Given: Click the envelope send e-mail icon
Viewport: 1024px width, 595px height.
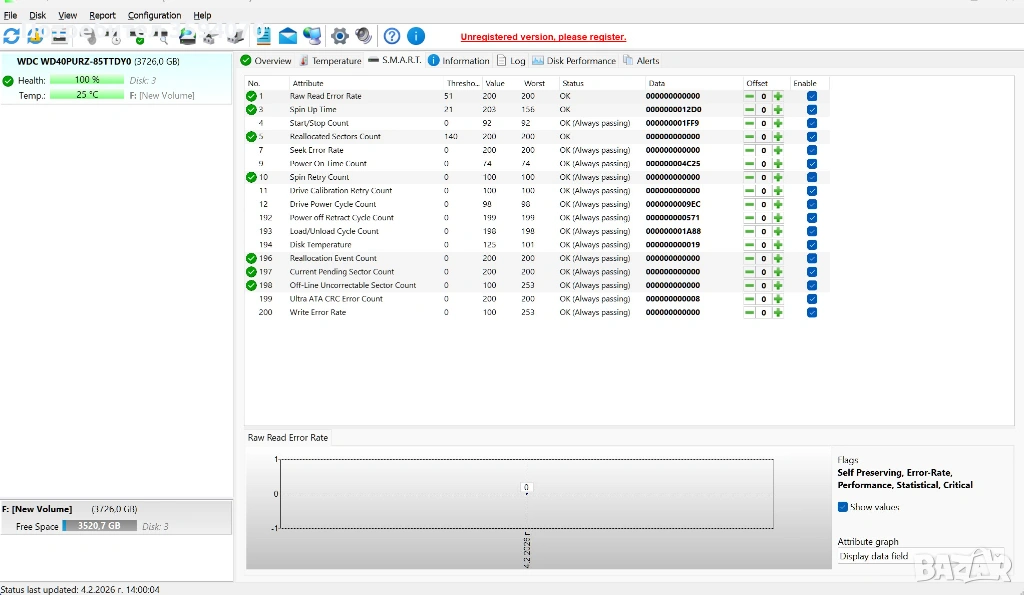Looking at the screenshot, I should click(x=288, y=36).
